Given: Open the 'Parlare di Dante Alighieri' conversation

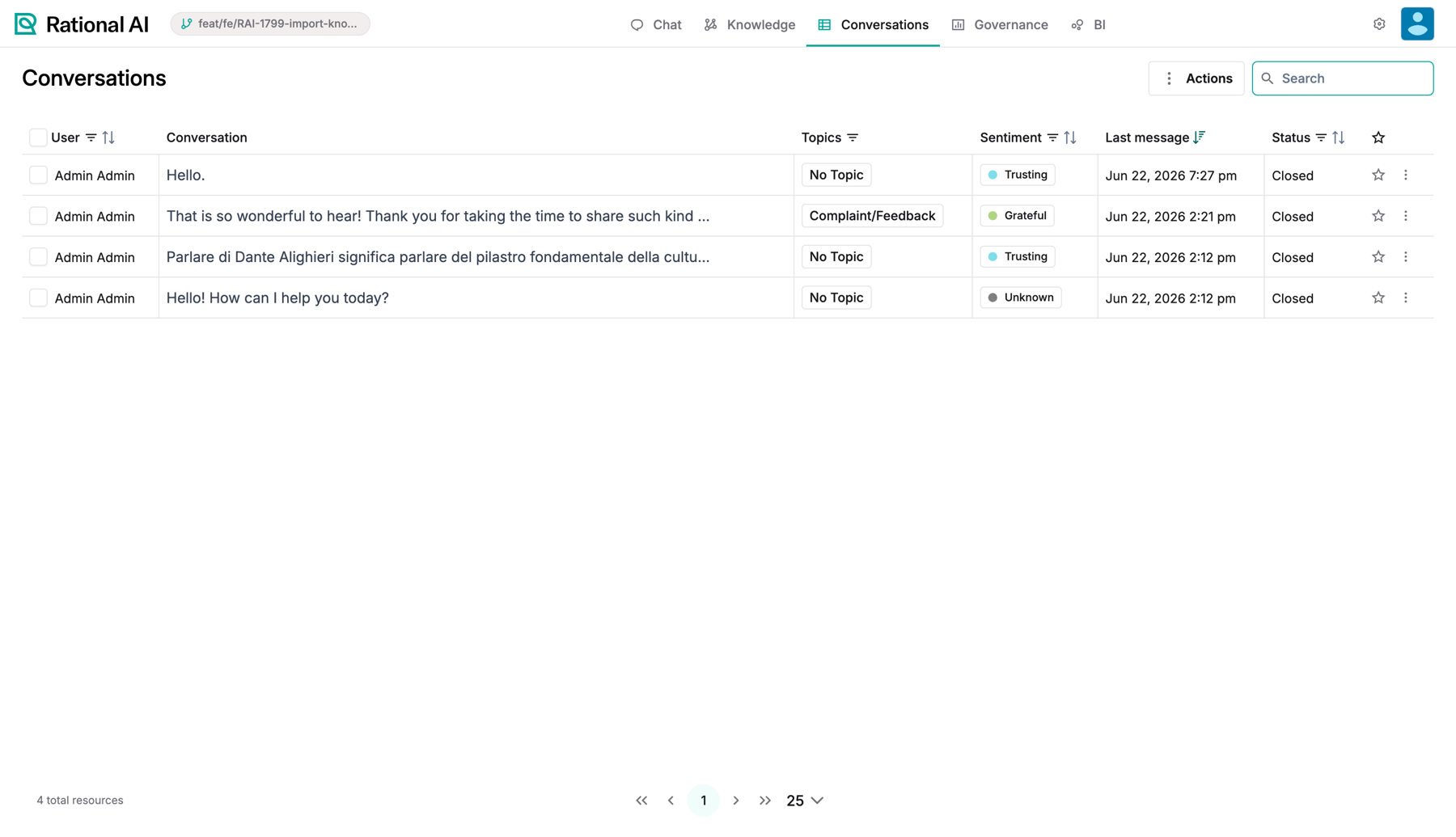Looking at the screenshot, I should click(x=438, y=257).
